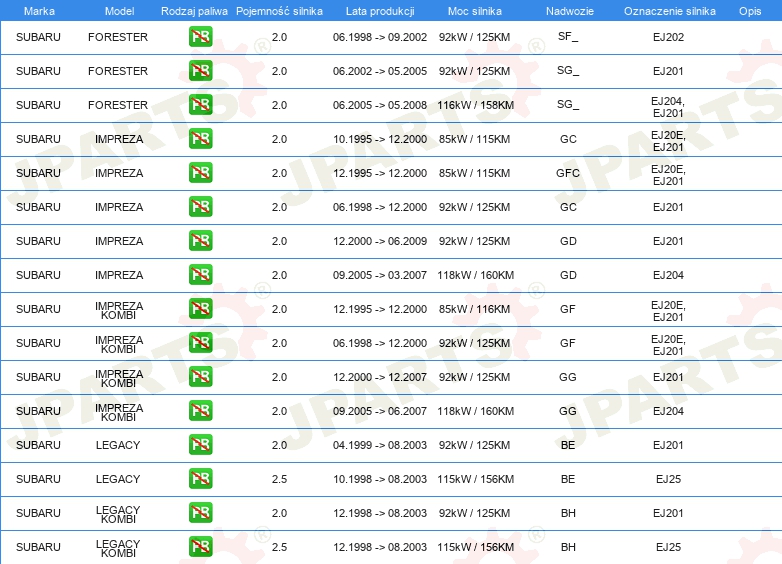Click the Pojemność silnika column header
Viewport: 782px width, 564px height.
(279, 11)
